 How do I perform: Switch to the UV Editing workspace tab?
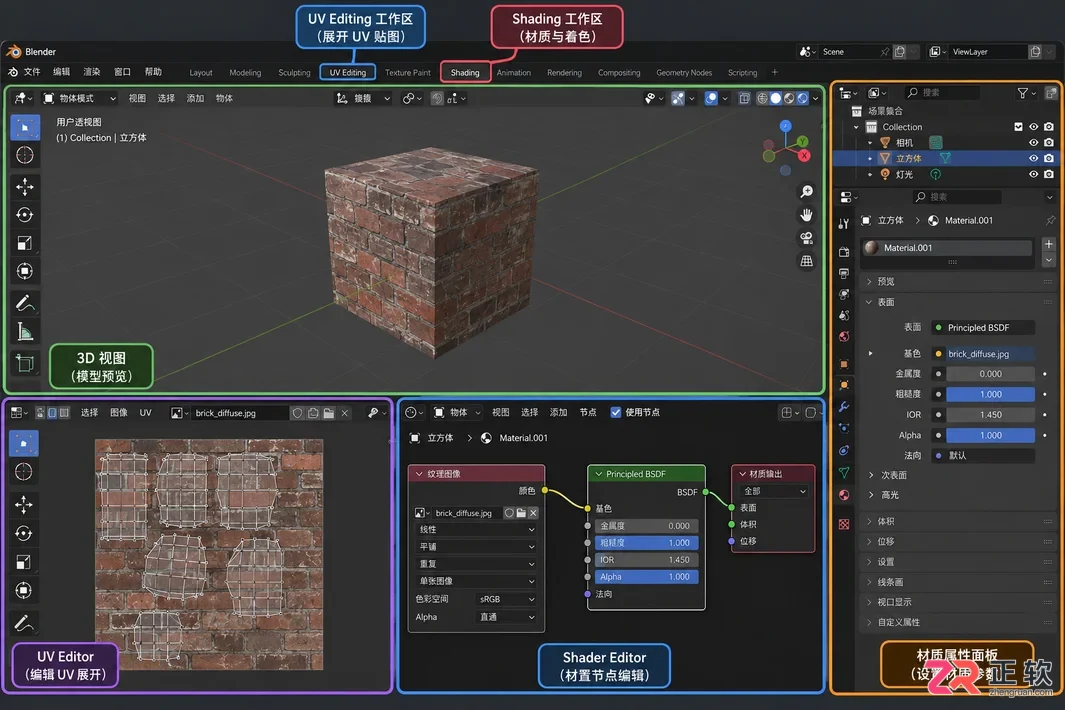point(347,73)
